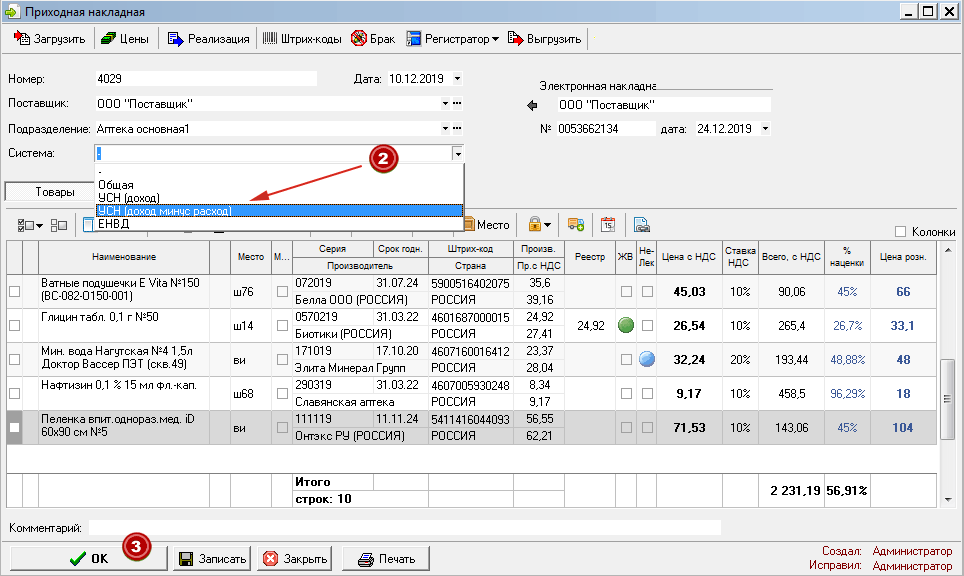
Task: Click the Реализация toolbar icon
Action: [x=175, y=39]
